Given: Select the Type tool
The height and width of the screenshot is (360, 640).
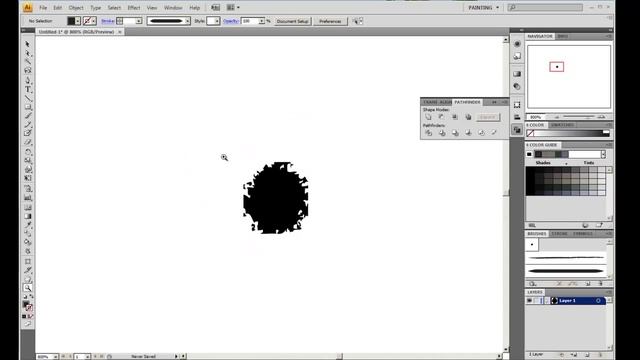Looking at the screenshot, I should tap(27, 89).
